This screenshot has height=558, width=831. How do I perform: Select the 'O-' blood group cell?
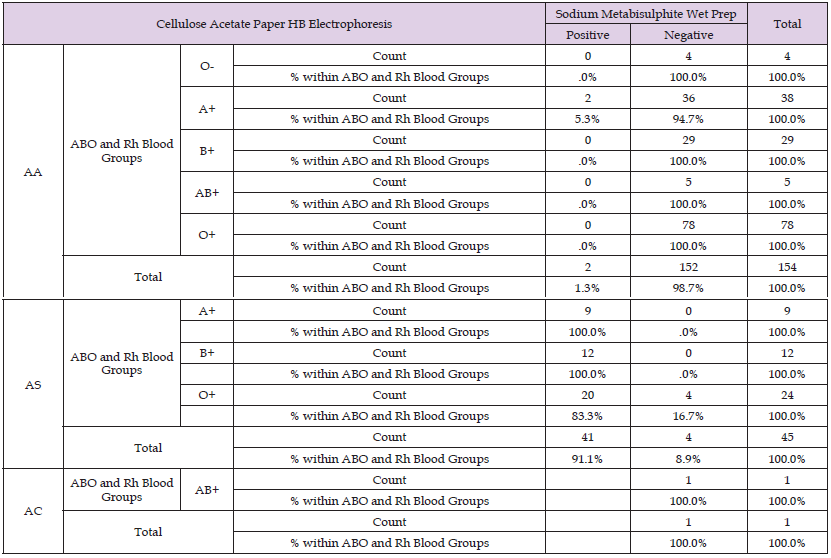click(x=207, y=66)
